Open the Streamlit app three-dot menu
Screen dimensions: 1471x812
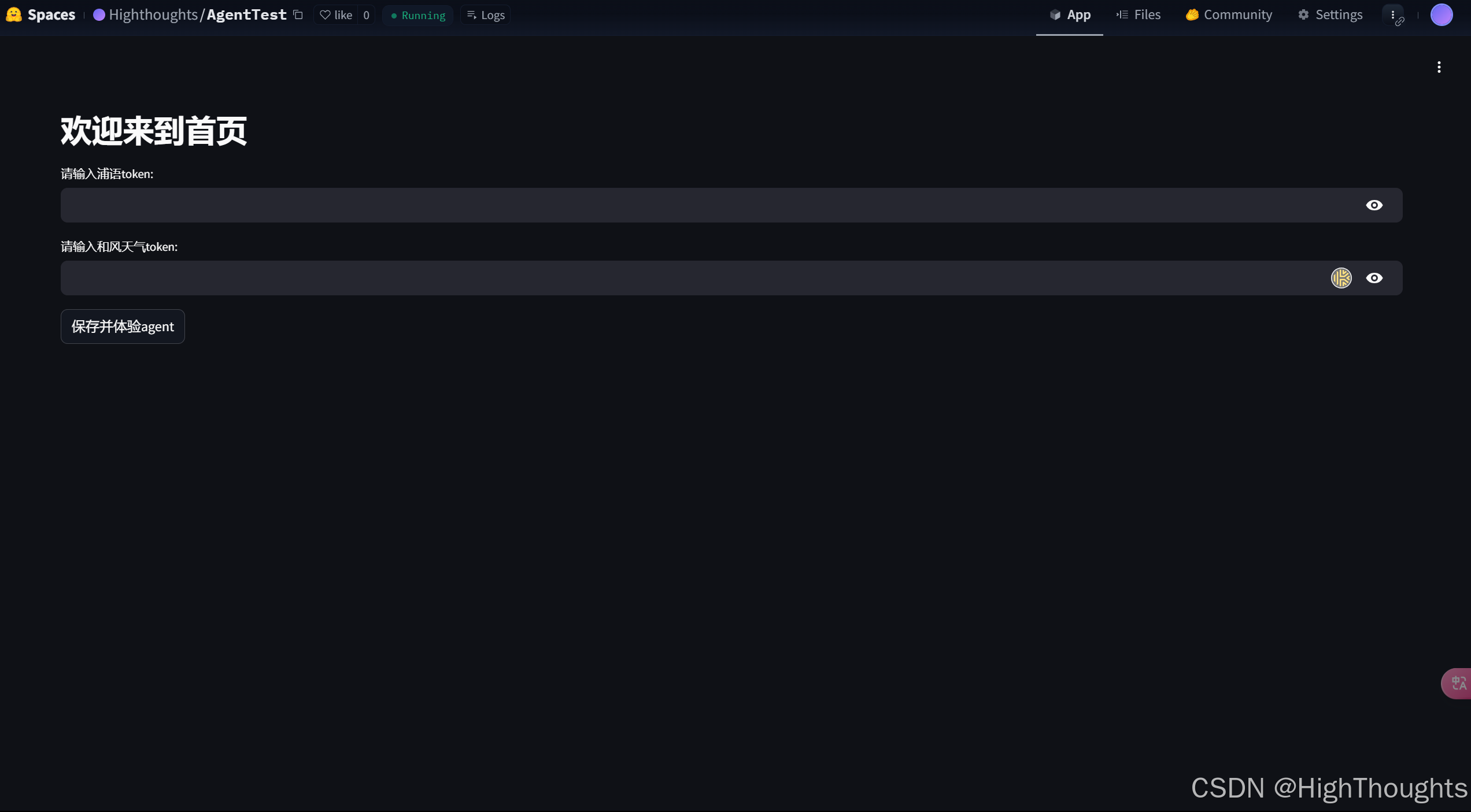point(1439,67)
